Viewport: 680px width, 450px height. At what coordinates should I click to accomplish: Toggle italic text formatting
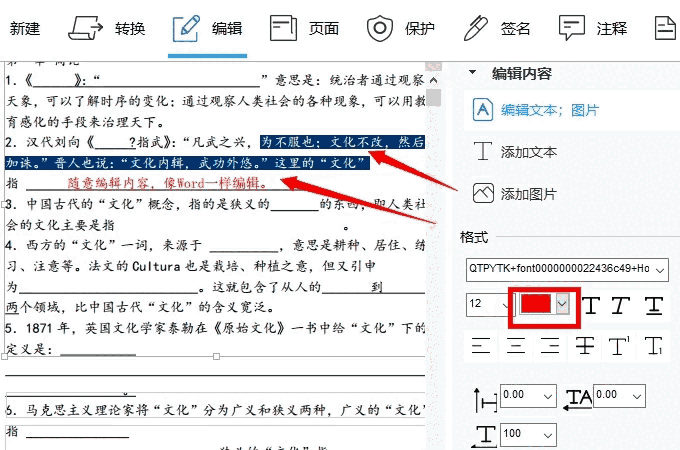(621, 305)
